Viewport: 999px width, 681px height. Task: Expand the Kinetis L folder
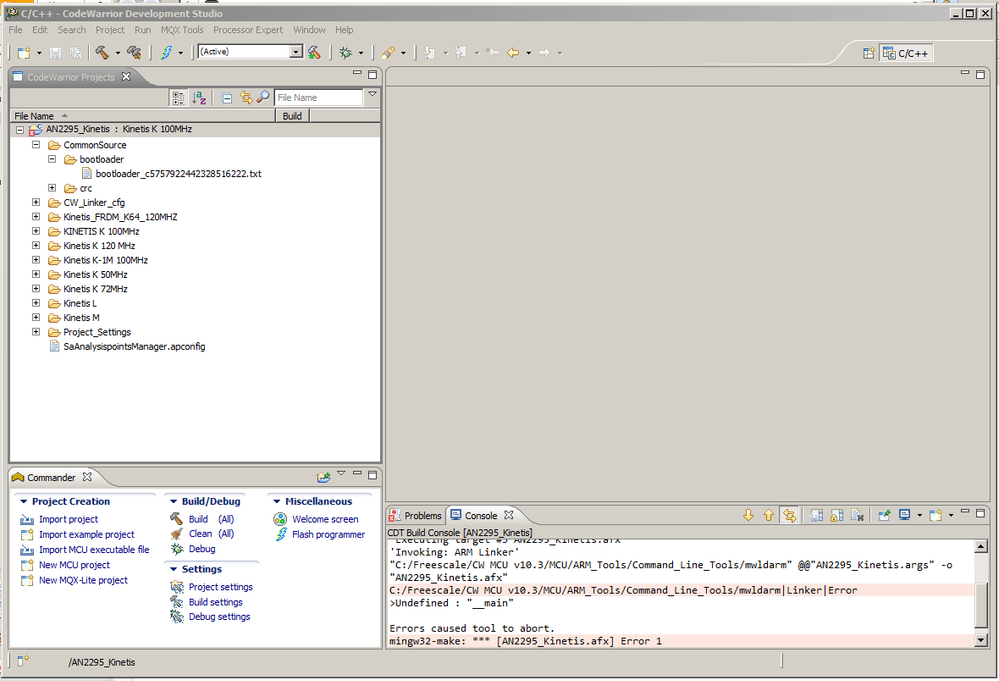pos(36,303)
